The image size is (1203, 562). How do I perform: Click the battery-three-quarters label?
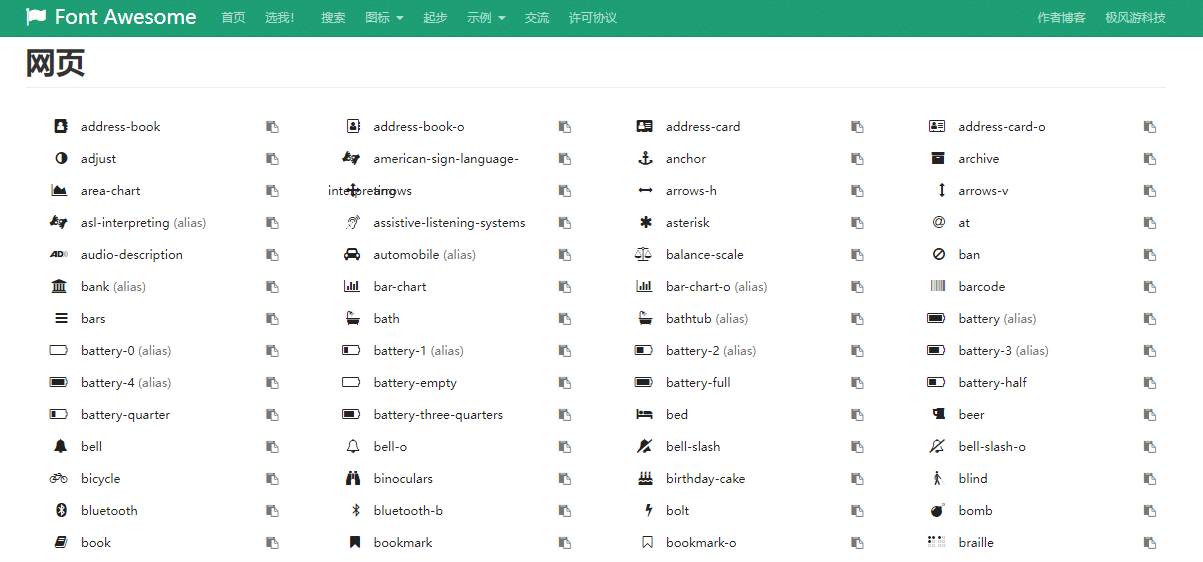[438, 415]
